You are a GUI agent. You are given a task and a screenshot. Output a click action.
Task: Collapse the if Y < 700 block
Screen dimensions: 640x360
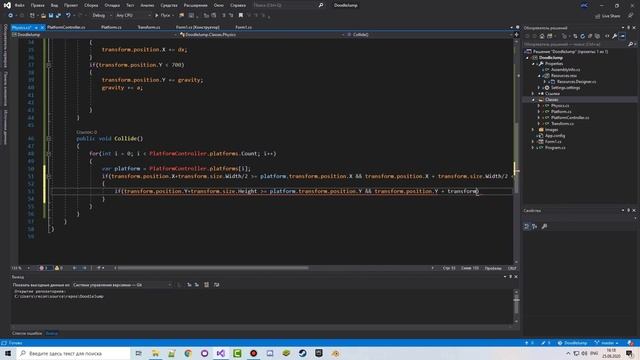pyautogui.click(x=49, y=65)
